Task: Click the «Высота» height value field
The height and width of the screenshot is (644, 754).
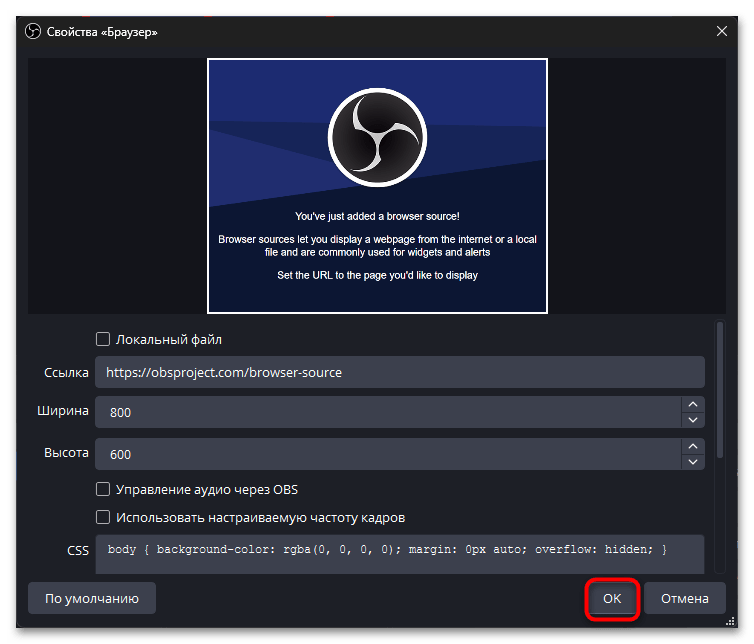Action: (387, 454)
